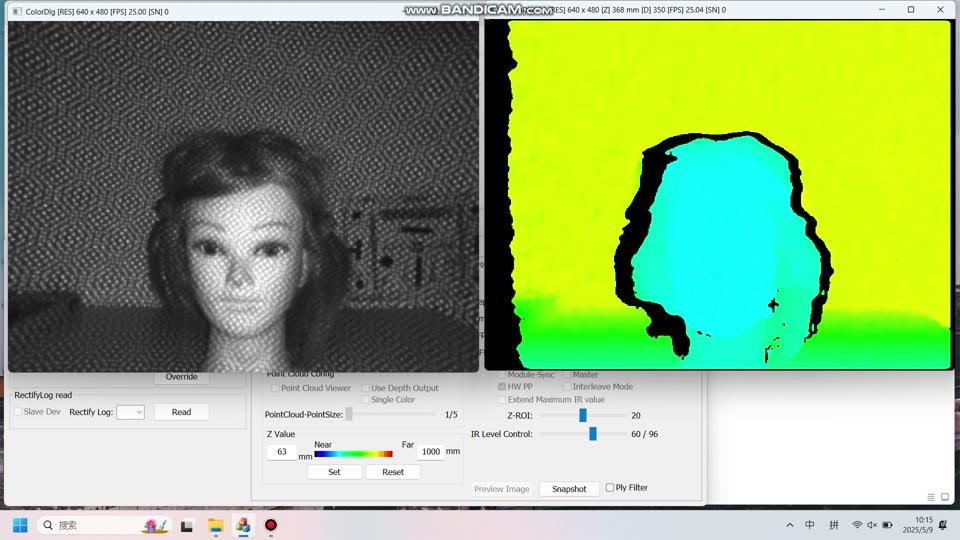Enable the Ply Filter checkbox
The image size is (960, 540).
click(x=610, y=487)
